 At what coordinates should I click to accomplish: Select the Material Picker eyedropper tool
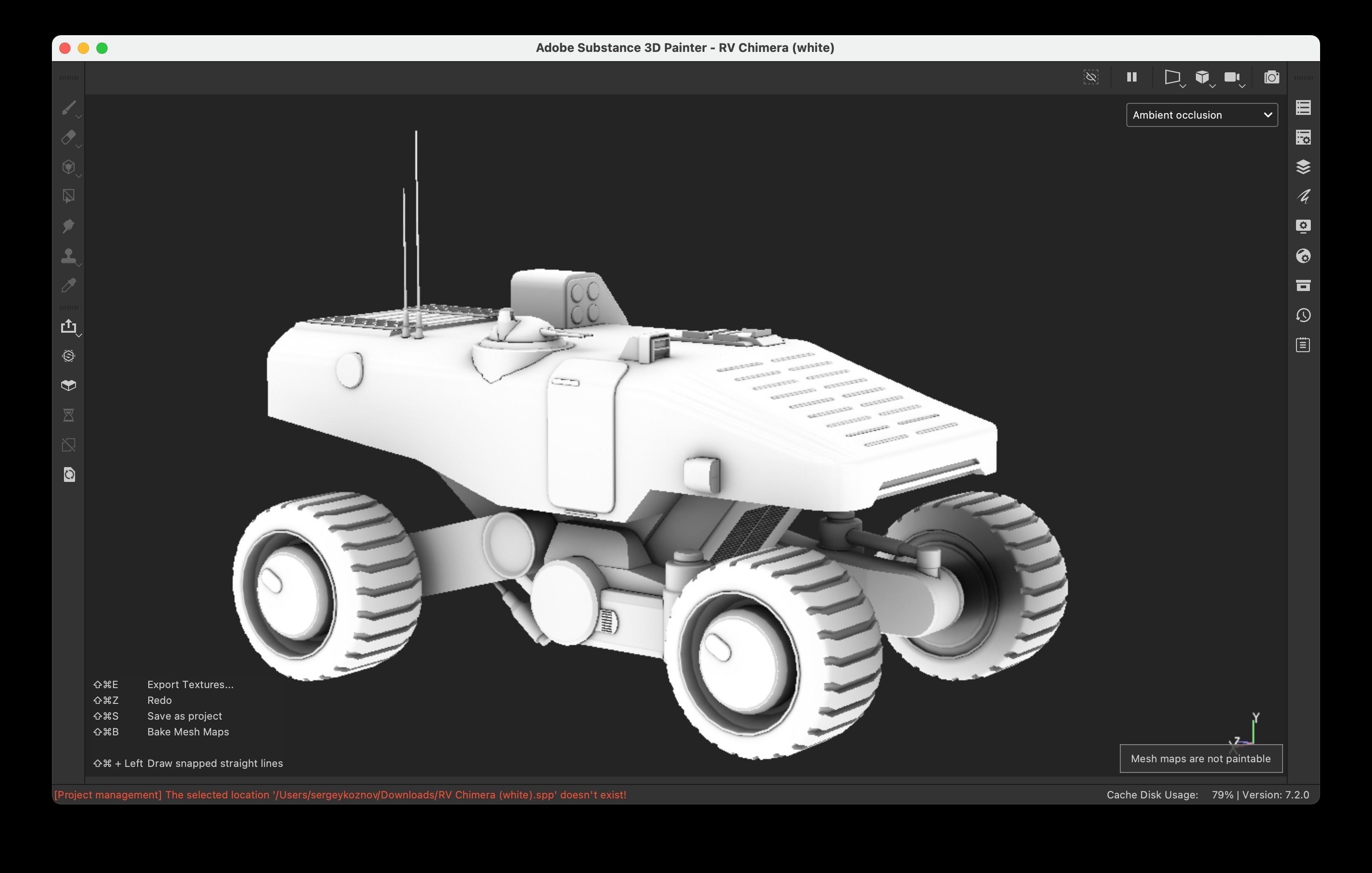click(69, 285)
